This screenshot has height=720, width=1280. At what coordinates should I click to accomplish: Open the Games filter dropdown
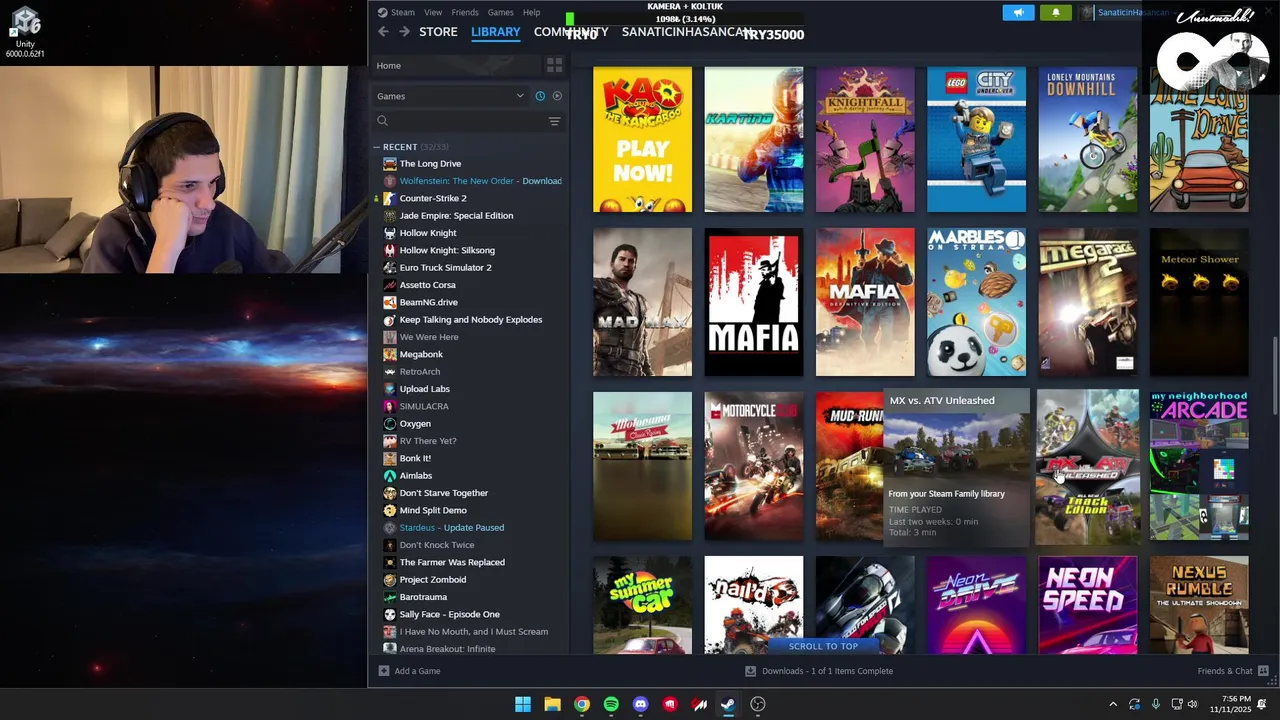[x=450, y=96]
